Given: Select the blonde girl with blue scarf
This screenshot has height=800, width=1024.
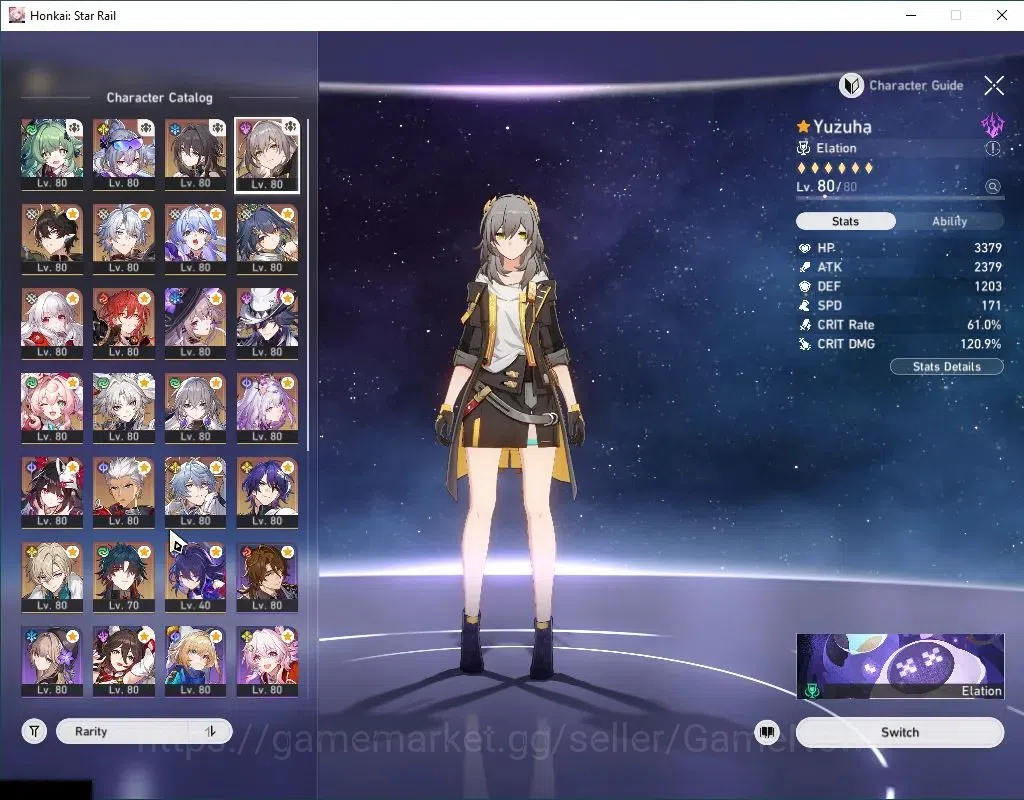Looking at the screenshot, I should (195, 662).
